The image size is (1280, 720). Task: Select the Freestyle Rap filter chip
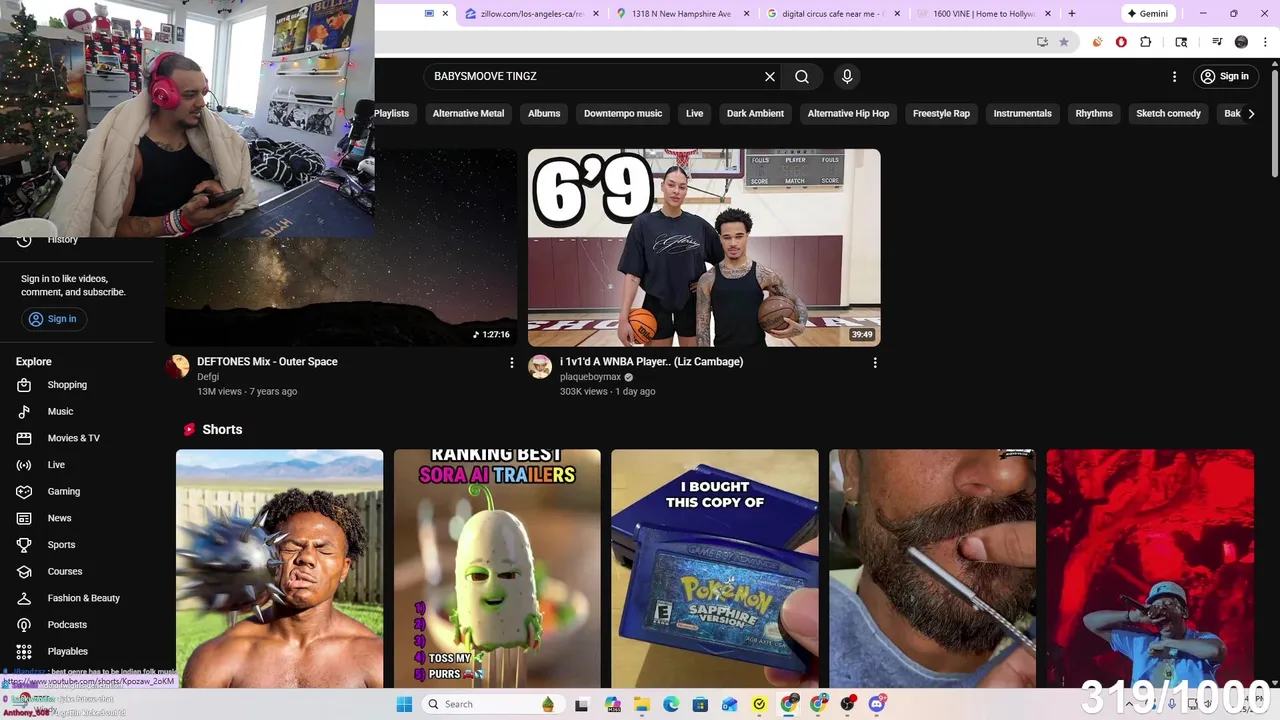click(x=941, y=114)
